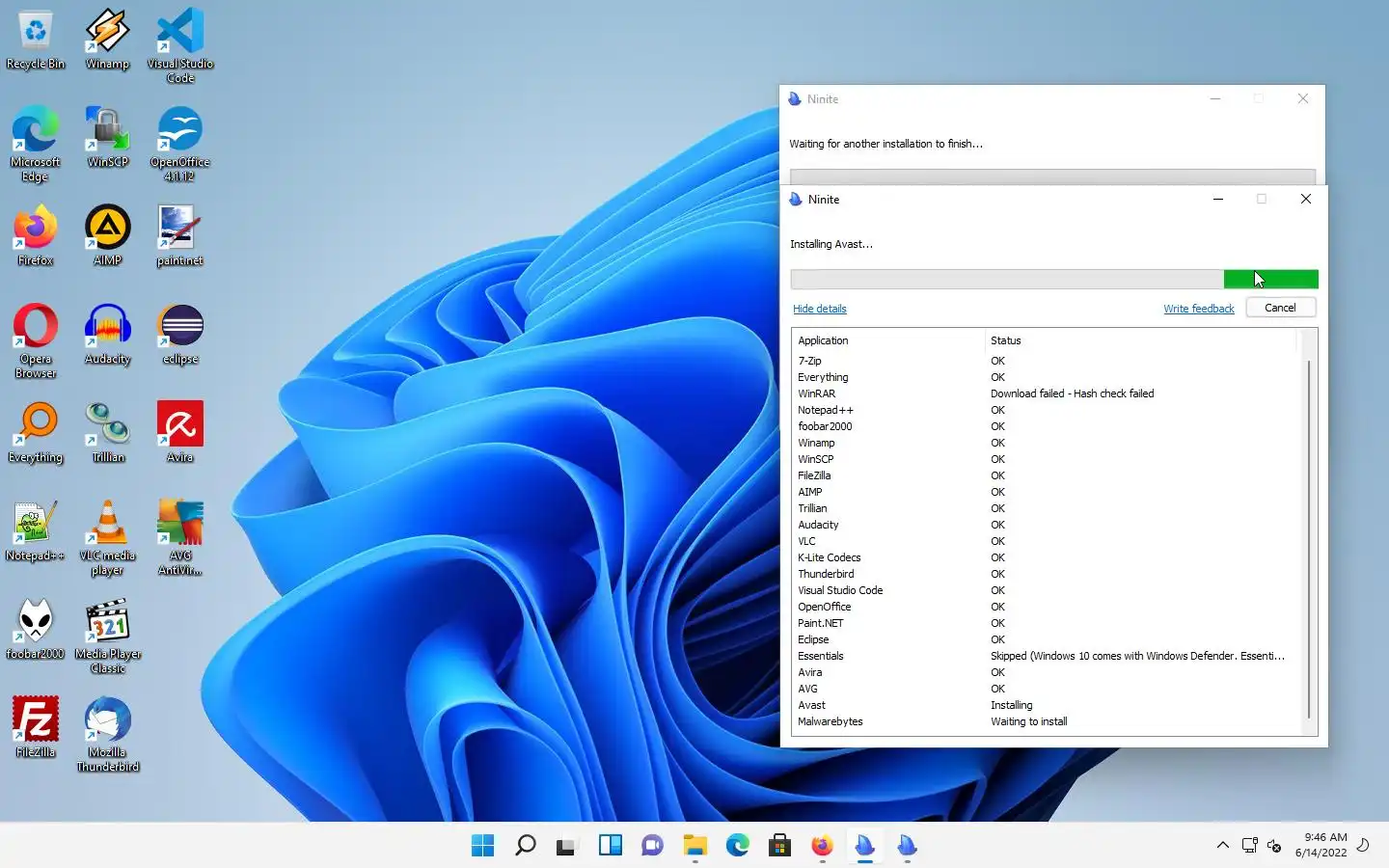1389x868 pixels.
Task: Select the Notepad++ desktop shortcut
Action: (36, 531)
